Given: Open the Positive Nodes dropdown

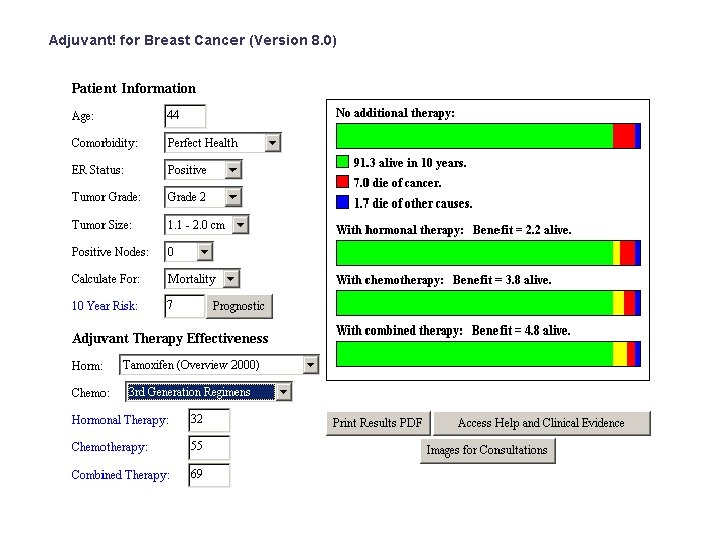Looking at the screenshot, I should coord(204,252).
